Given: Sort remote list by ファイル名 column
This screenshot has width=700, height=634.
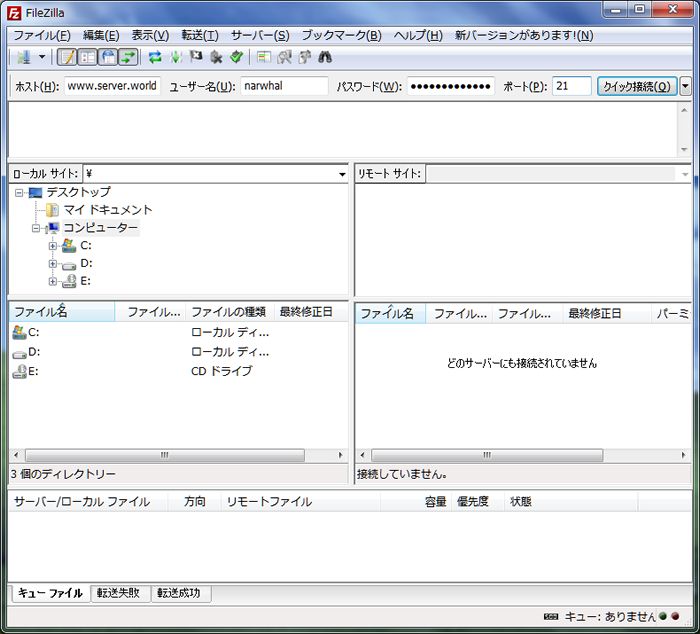Looking at the screenshot, I should click(x=390, y=313).
